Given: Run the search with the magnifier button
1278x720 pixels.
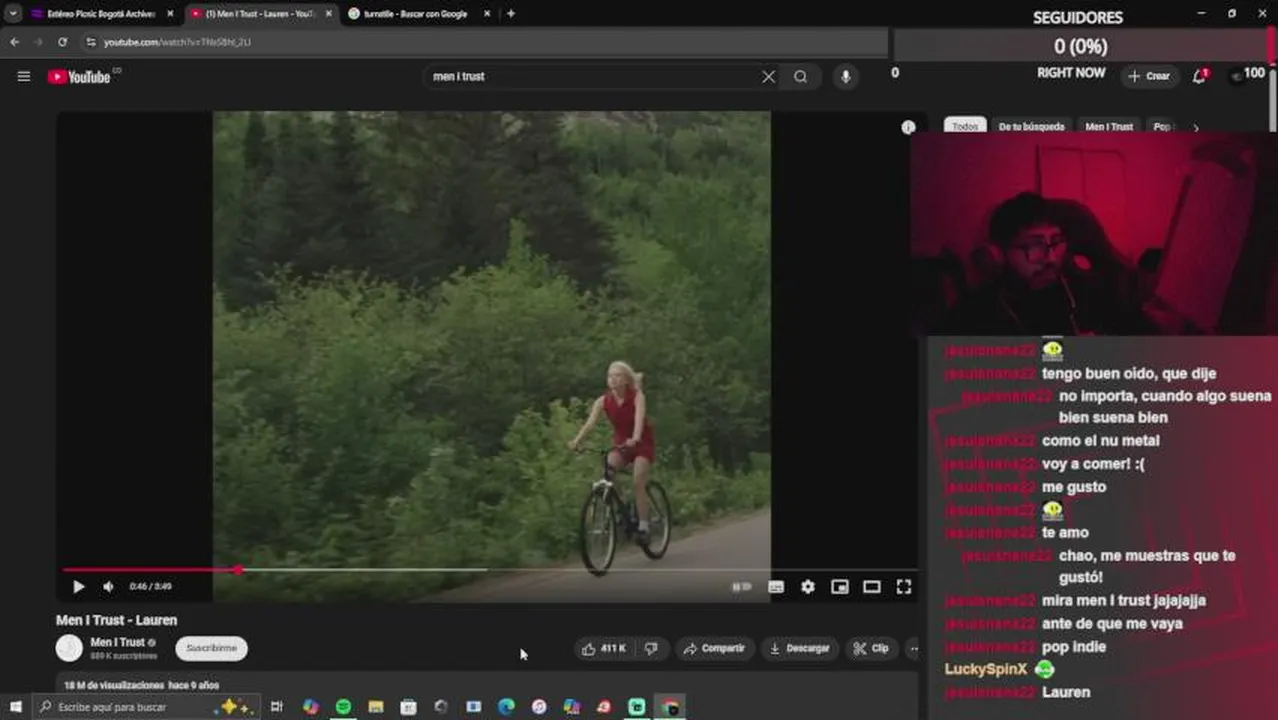Looking at the screenshot, I should point(800,76).
